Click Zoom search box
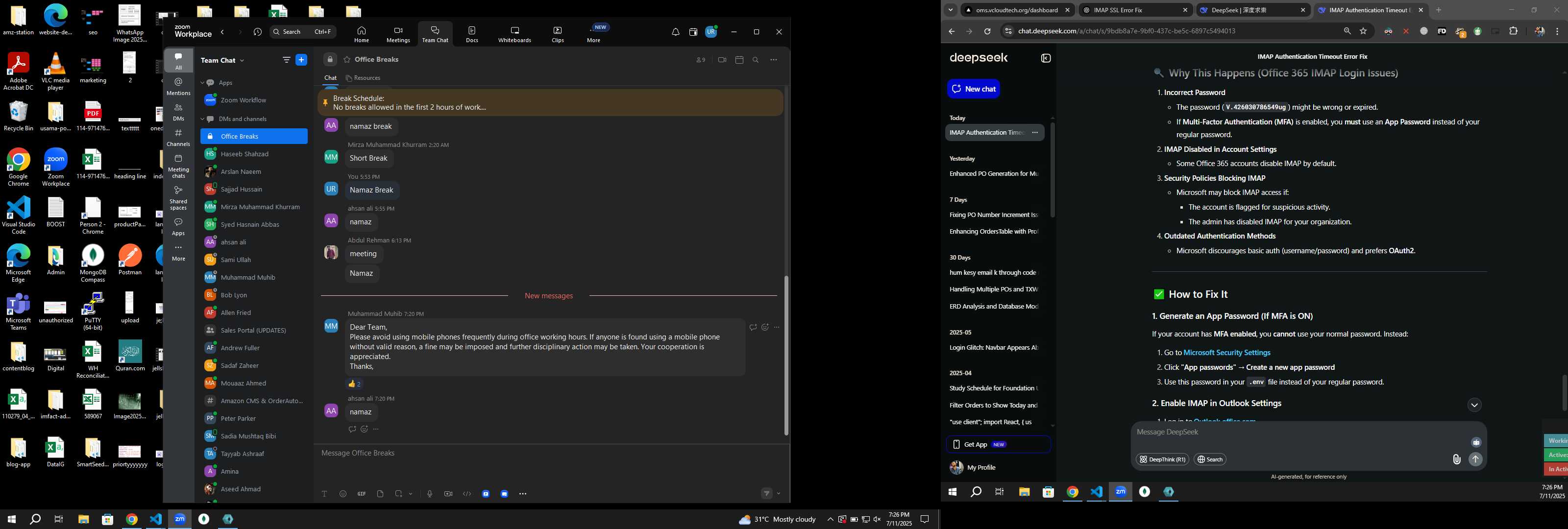This screenshot has width=1568, height=529. pos(303,32)
